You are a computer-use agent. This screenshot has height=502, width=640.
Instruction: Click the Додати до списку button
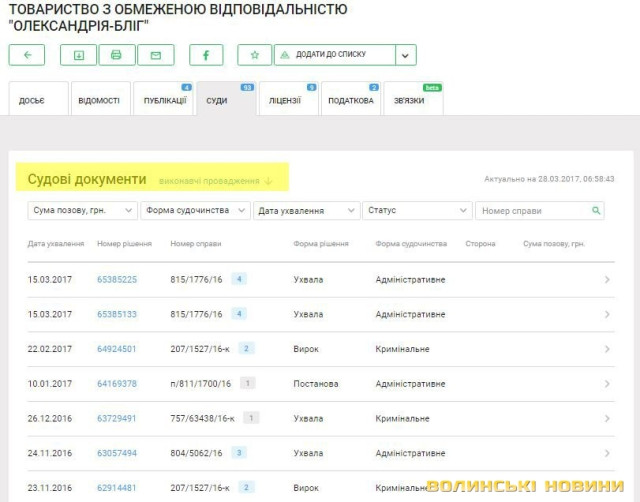tap(334, 55)
